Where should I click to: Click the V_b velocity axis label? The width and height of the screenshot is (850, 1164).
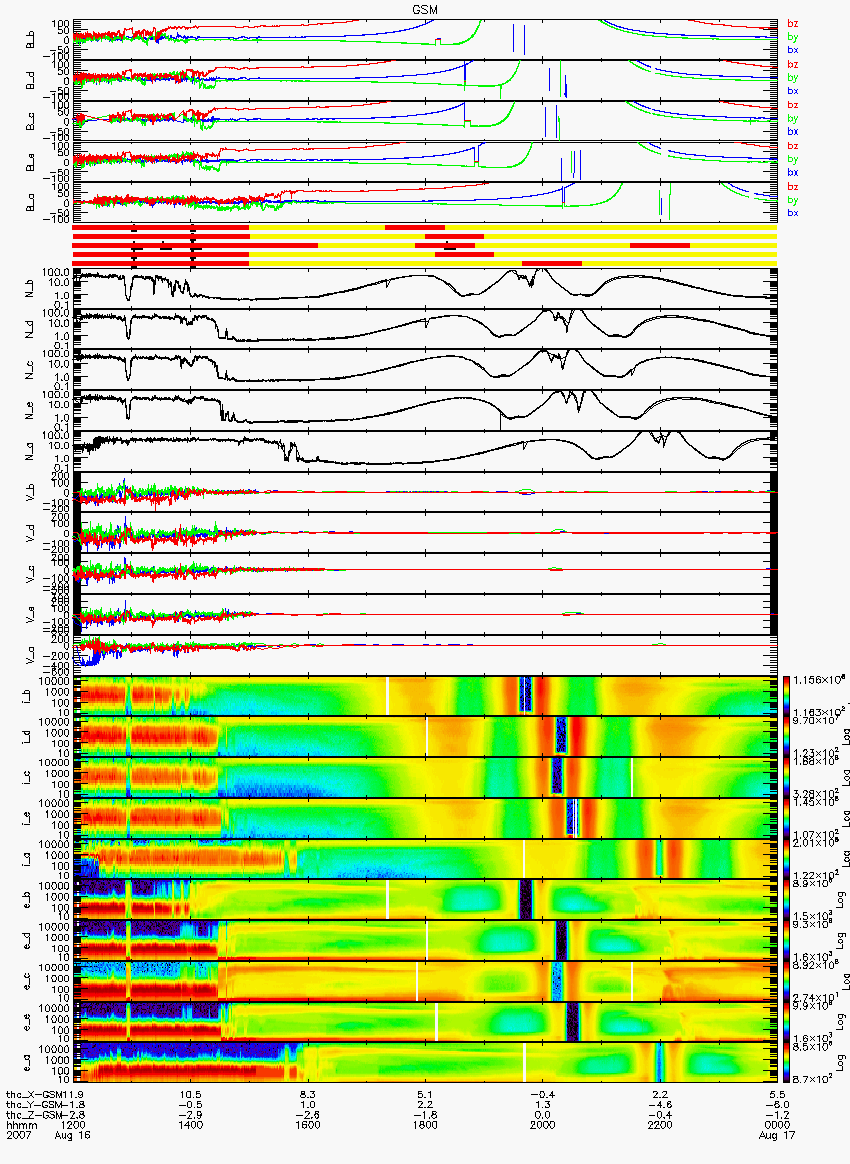point(31,492)
